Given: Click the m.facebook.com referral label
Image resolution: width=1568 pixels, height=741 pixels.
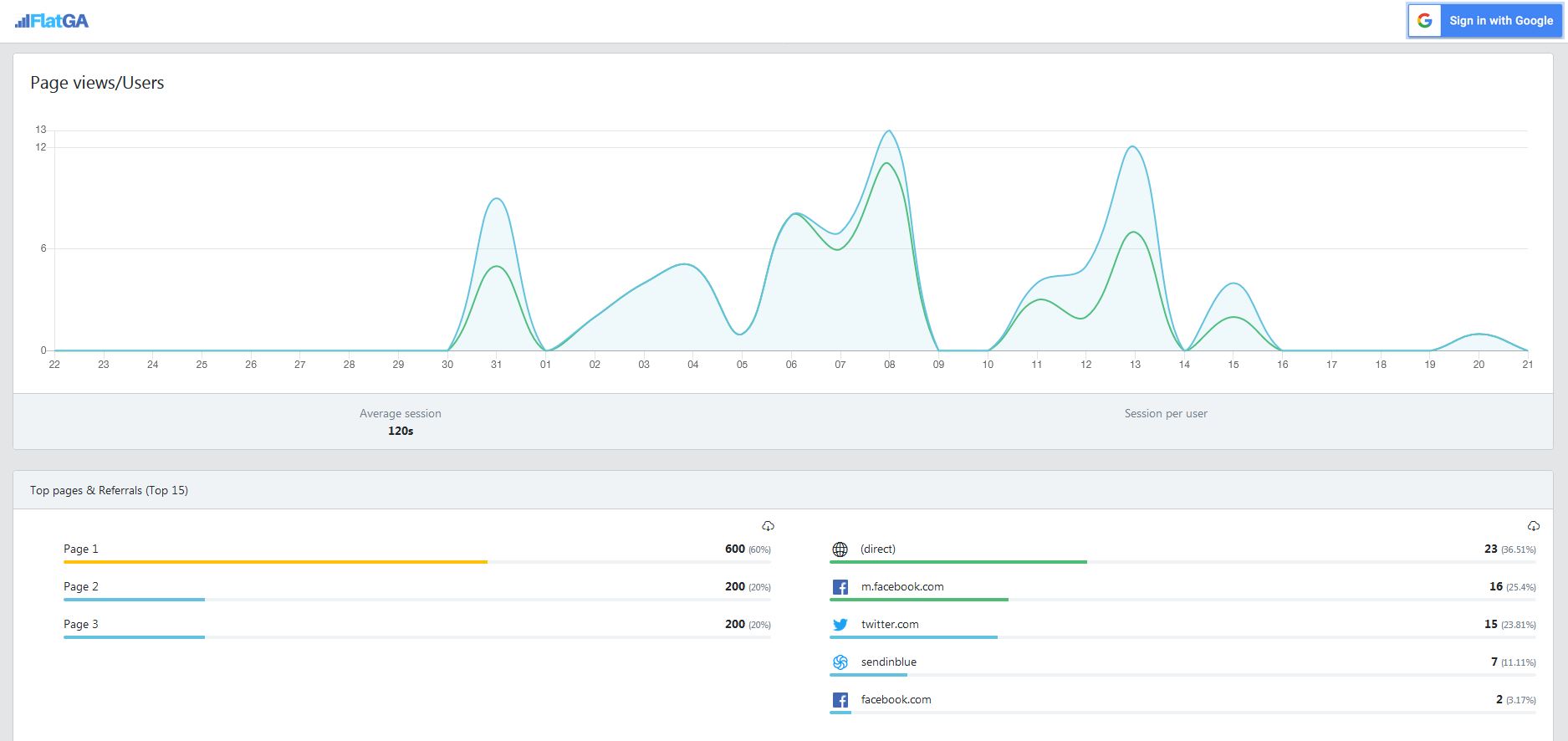Looking at the screenshot, I should (902, 586).
